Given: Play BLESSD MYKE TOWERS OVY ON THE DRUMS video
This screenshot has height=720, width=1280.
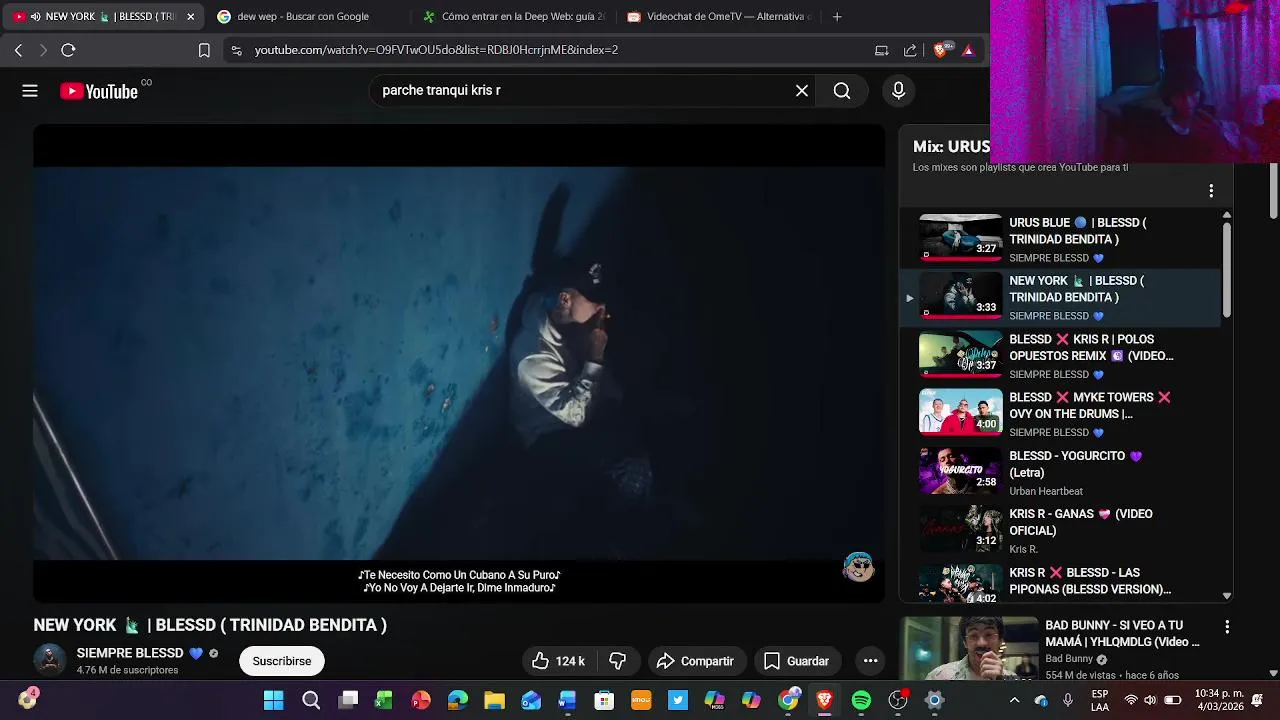Looking at the screenshot, I should pos(1060,413).
